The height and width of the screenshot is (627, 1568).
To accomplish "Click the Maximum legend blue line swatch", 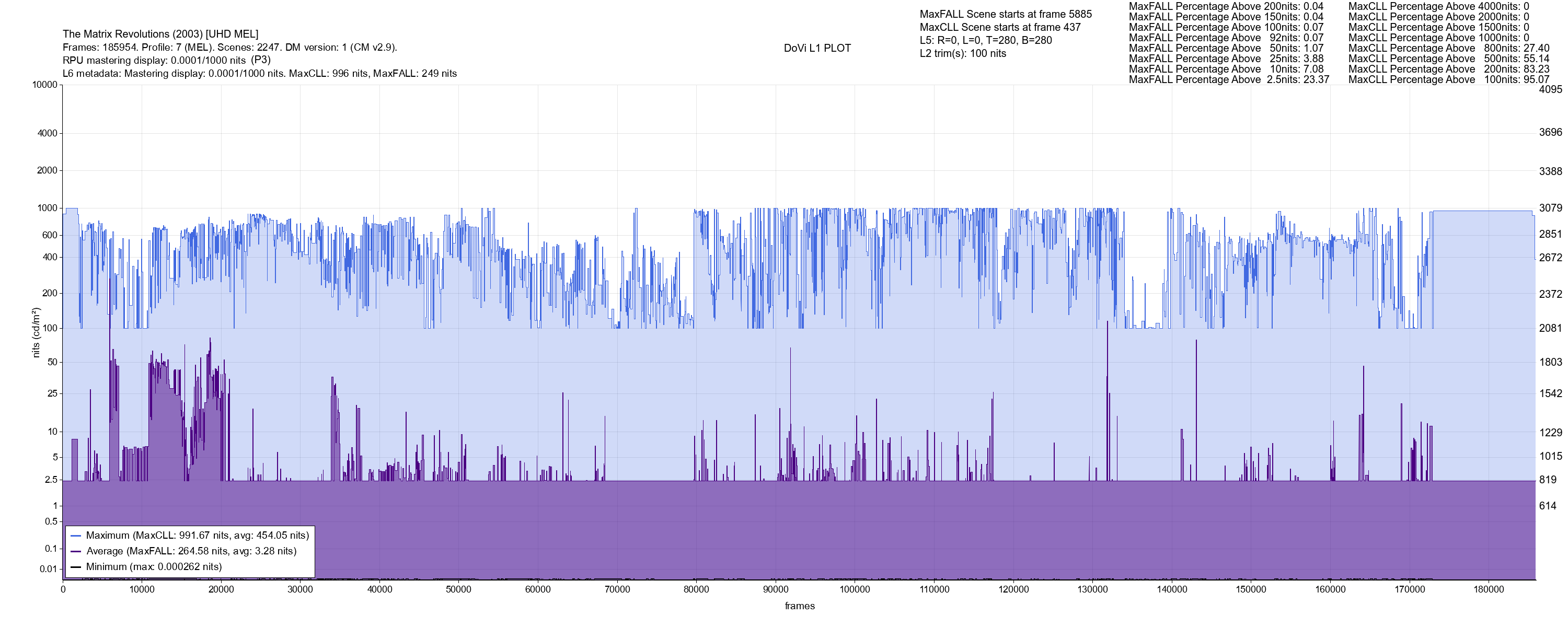I will point(76,536).
